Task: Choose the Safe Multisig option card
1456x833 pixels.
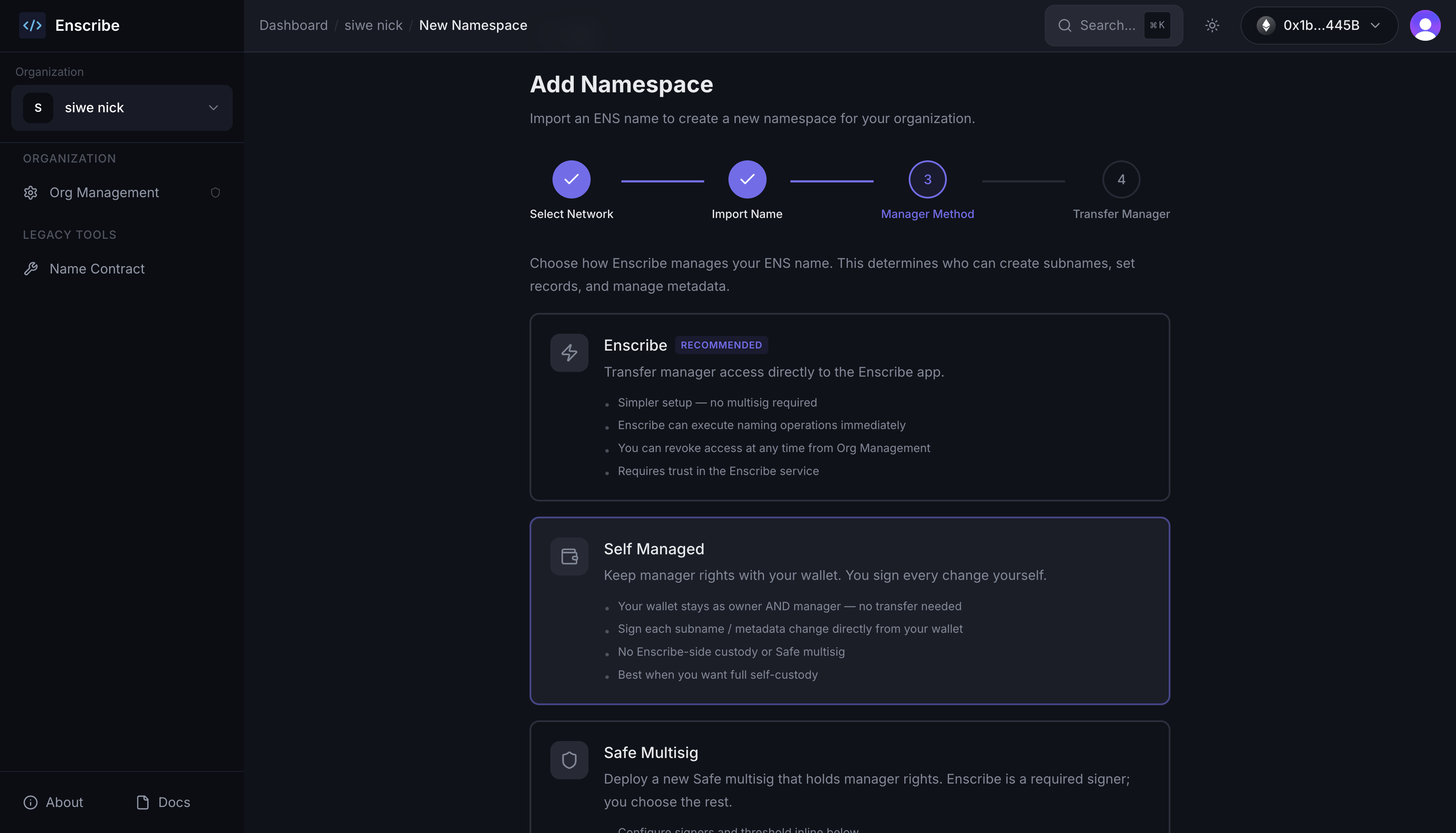Action: (849, 777)
